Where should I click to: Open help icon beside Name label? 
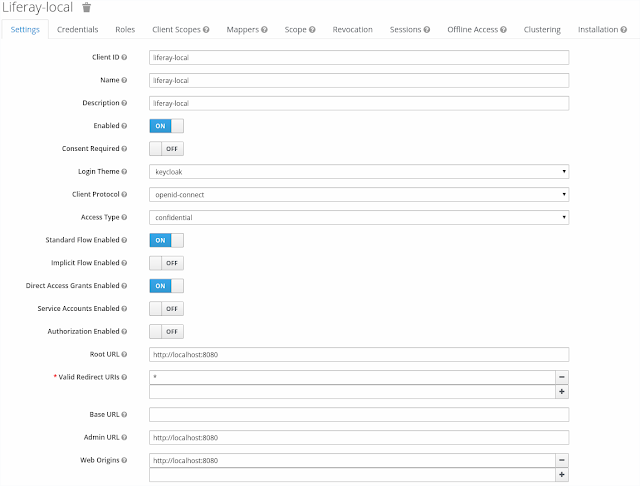pyautogui.click(x=124, y=80)
